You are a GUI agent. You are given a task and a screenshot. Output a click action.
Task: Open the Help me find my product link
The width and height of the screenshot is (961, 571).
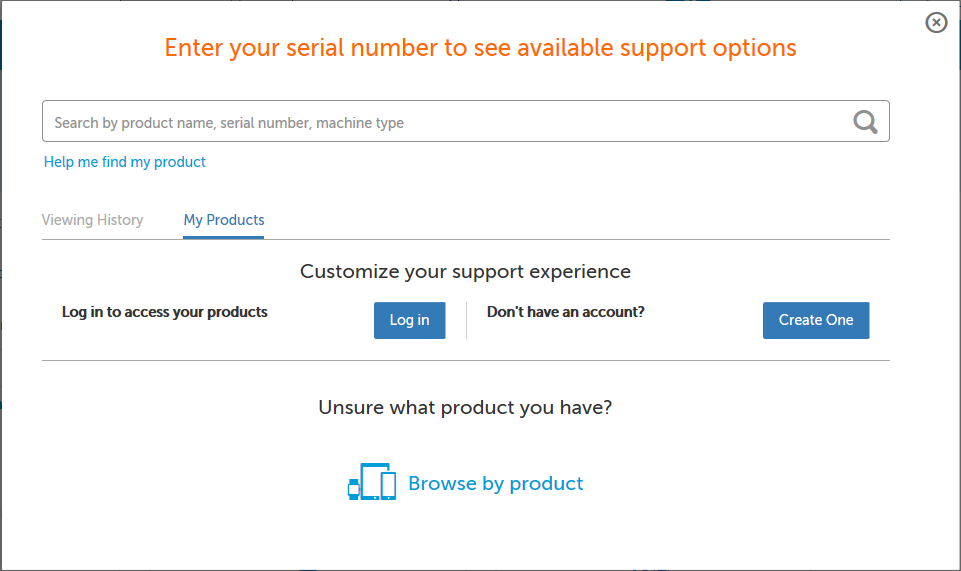(125, 162)
